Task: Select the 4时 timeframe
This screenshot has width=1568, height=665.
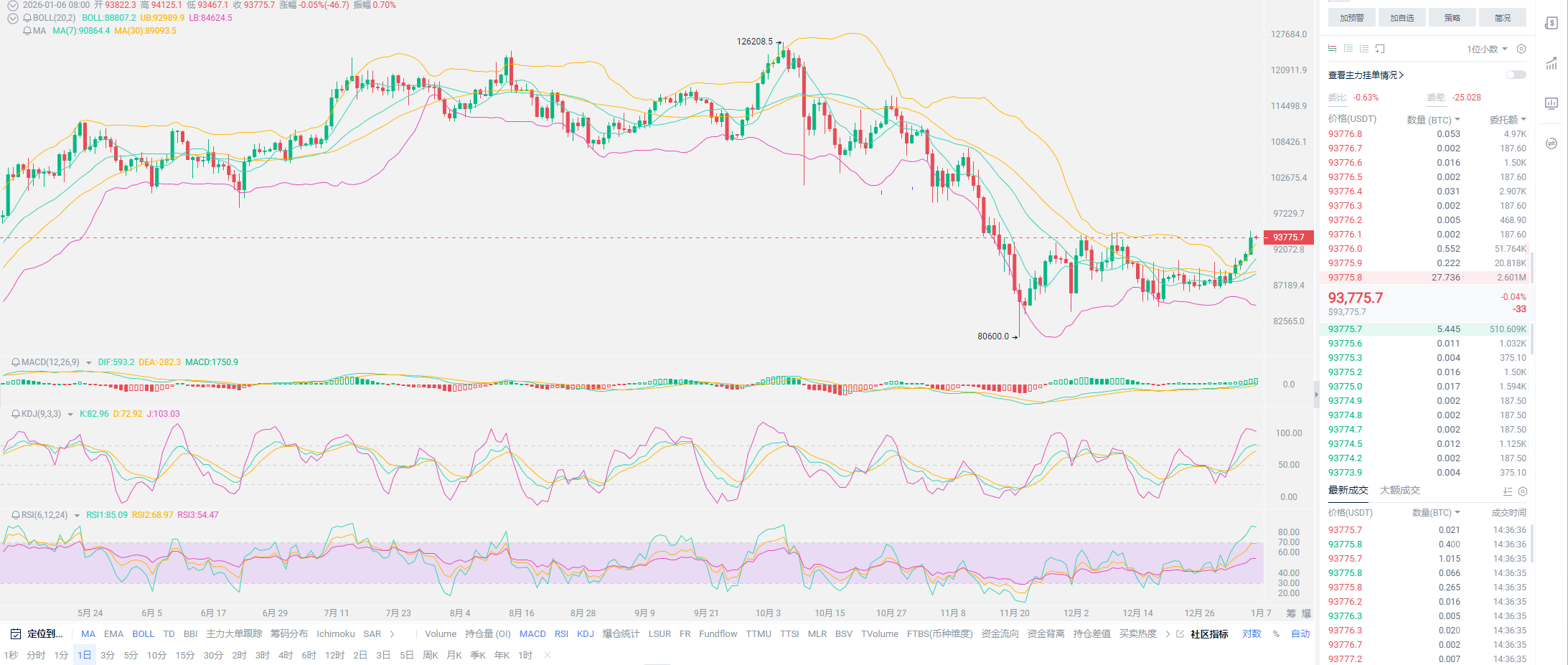Action: tap(286, 656)
